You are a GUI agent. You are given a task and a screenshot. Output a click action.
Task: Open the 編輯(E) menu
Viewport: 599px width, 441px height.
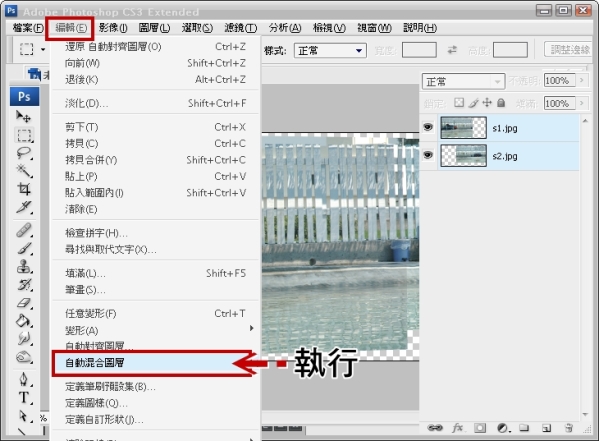click(71, 28)
